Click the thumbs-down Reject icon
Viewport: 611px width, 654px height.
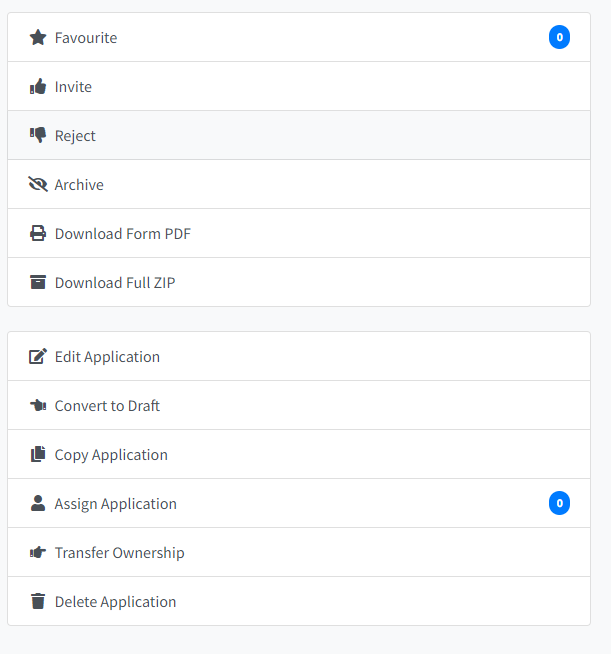point(38,135)
